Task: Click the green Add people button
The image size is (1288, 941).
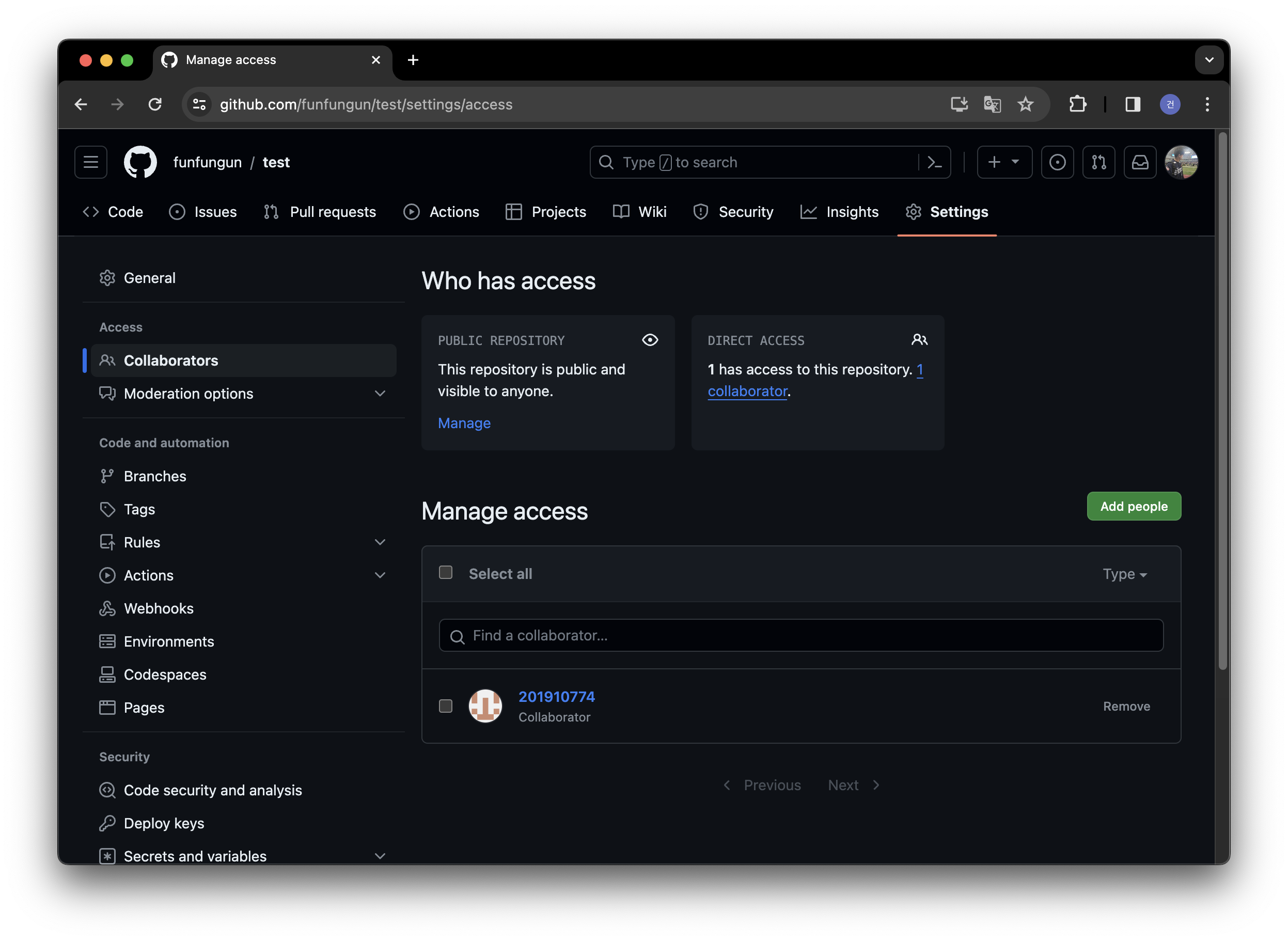Action: [x=1133, y=506]
